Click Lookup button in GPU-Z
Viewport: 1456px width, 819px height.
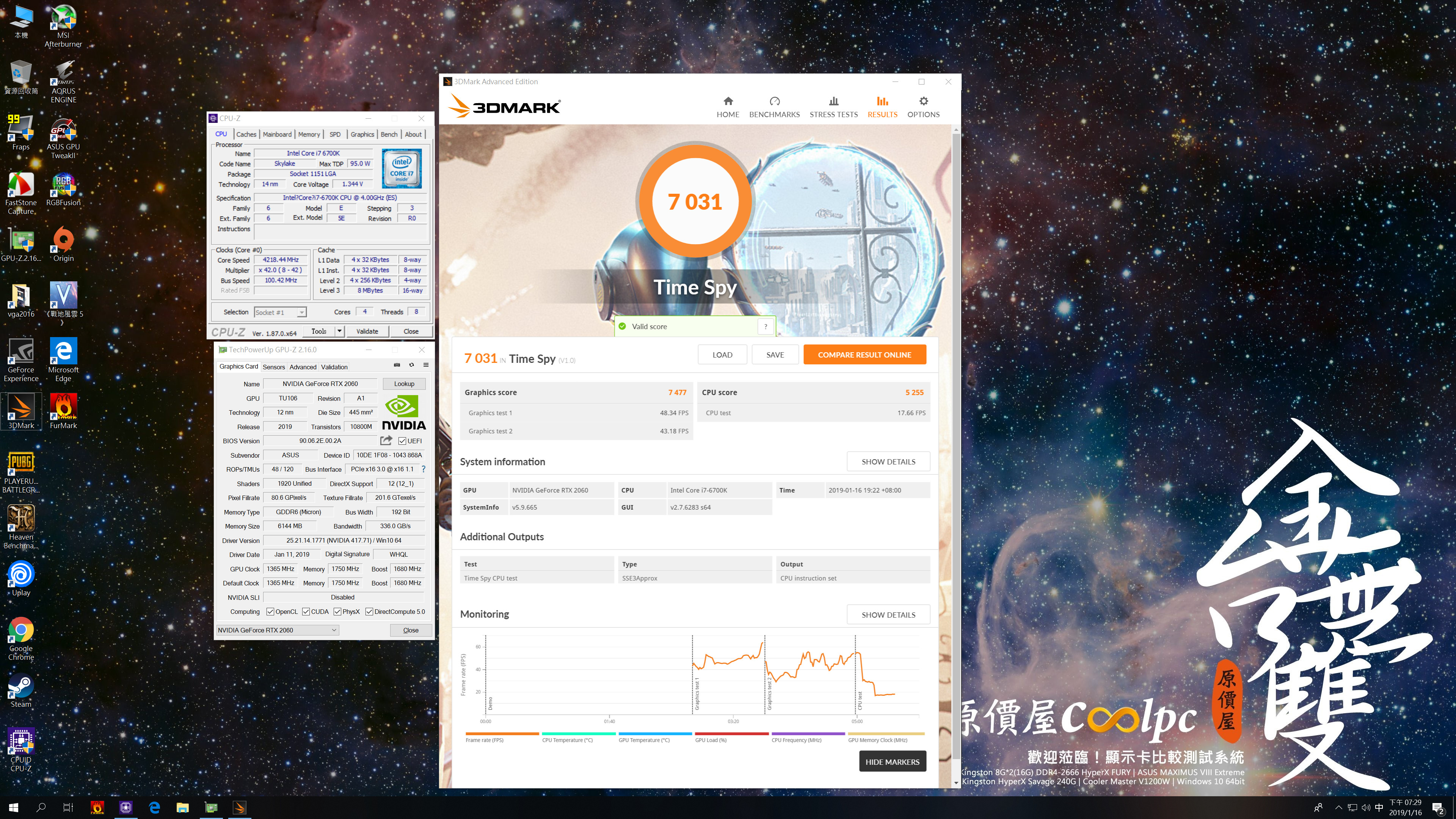[x=404, y=384]
